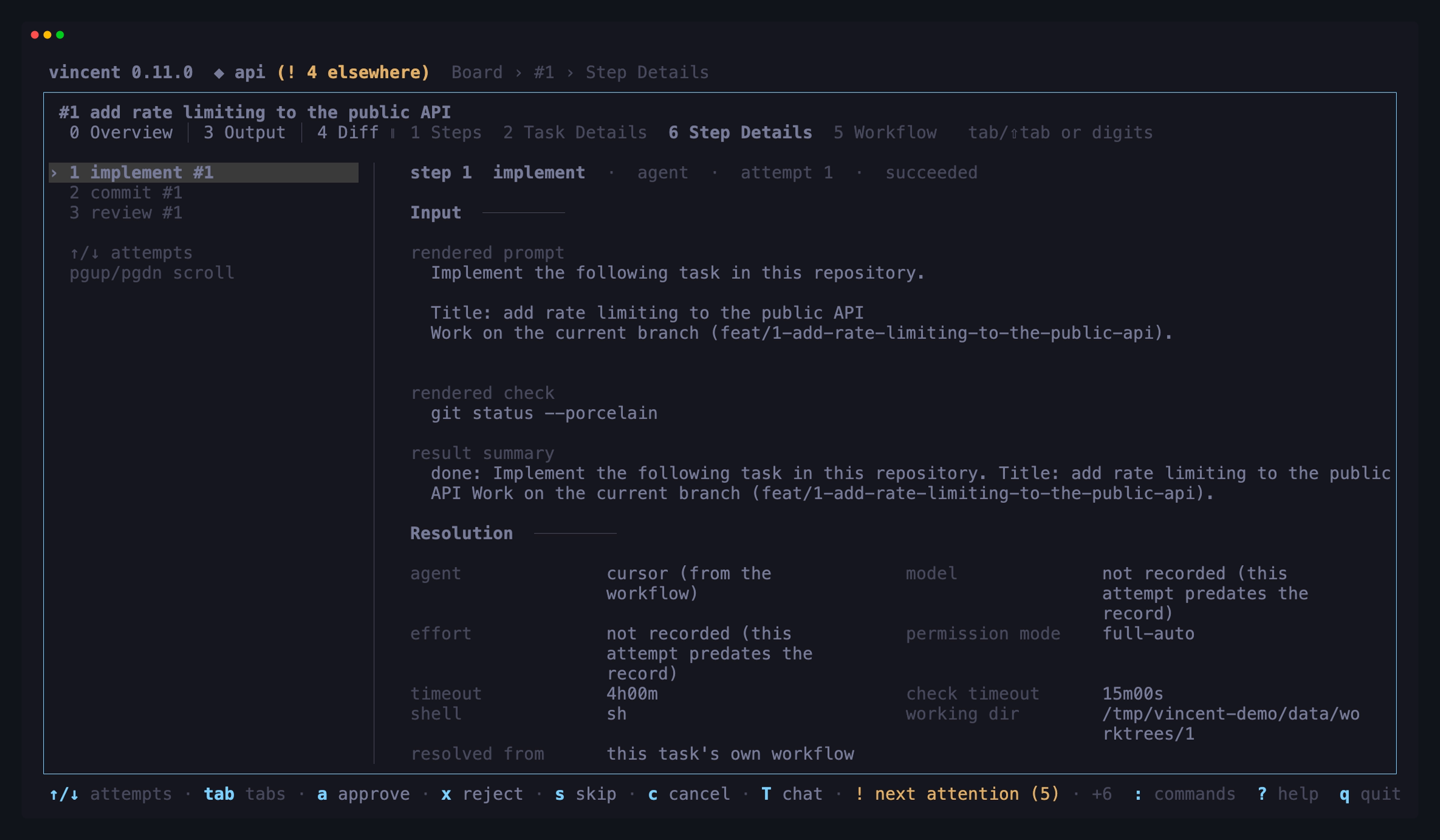Switch to the 0 Overview tab

pos(121,133)
